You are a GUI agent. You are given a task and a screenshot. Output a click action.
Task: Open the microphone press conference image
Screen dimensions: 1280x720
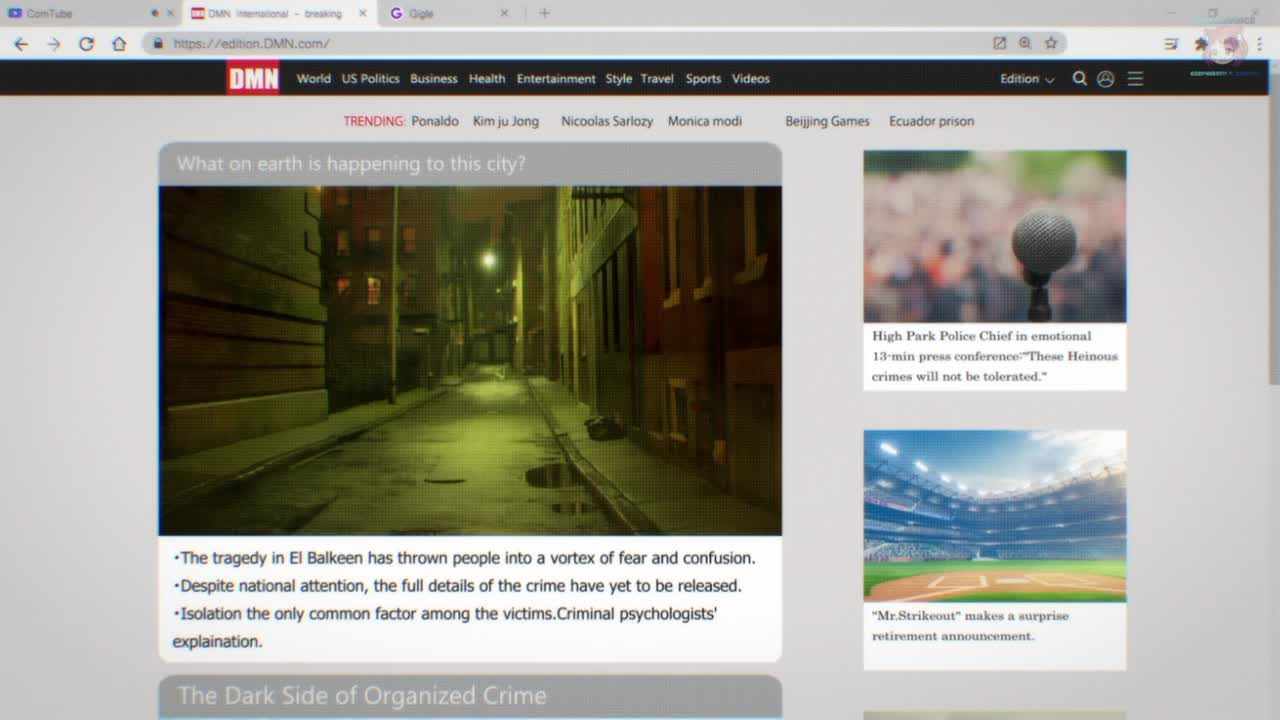[995, 236]
